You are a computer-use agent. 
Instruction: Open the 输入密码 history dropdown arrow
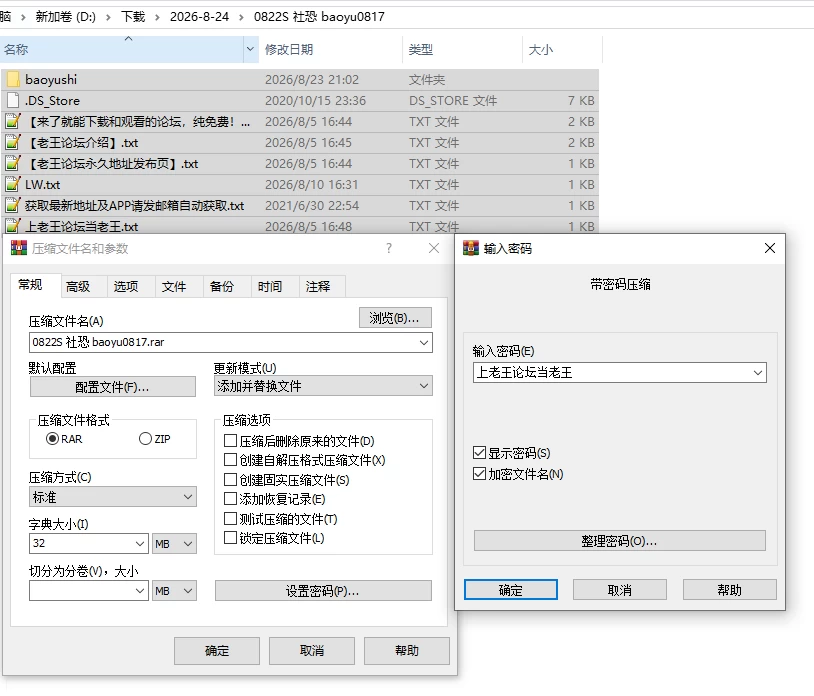(758, 373)
